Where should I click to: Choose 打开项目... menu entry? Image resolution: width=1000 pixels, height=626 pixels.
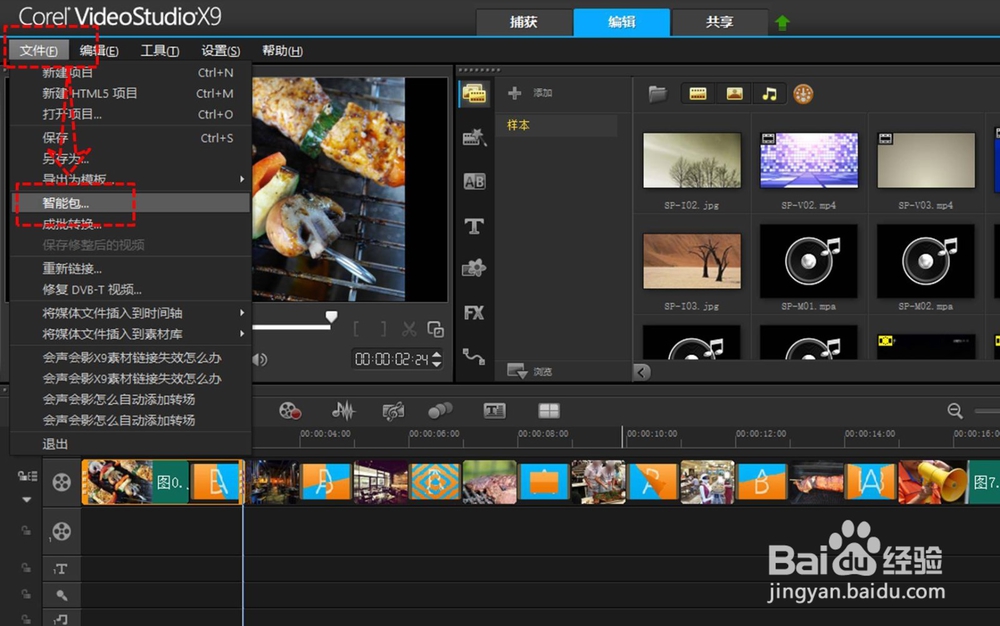pos(131,115)
